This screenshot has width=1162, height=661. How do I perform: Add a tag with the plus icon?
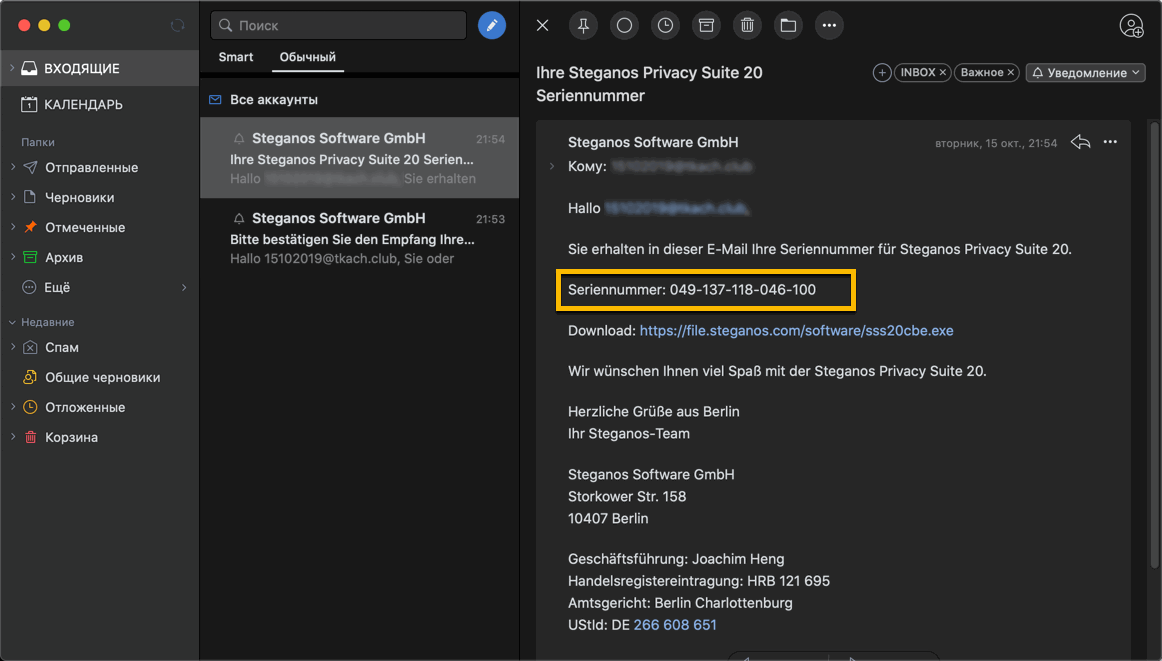click(x=882, y=73)
